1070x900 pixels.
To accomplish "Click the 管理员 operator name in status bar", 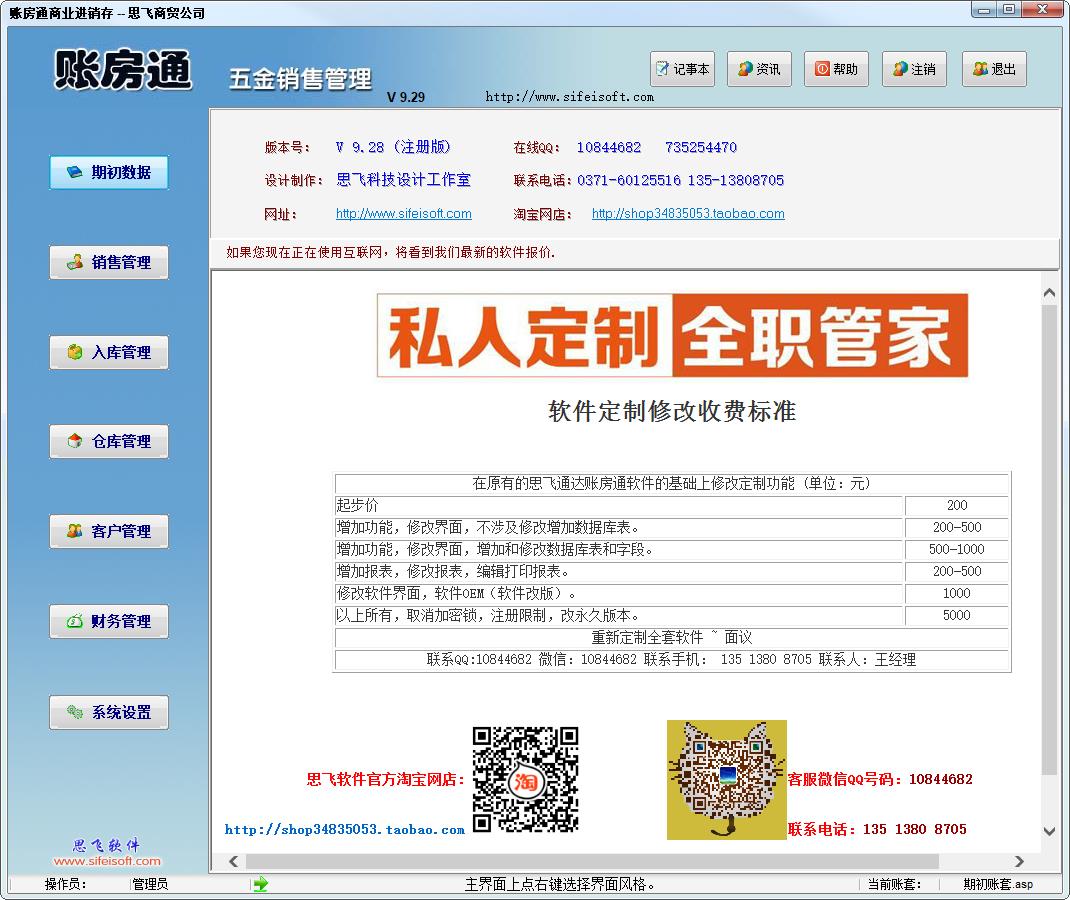I will (150, 884).
